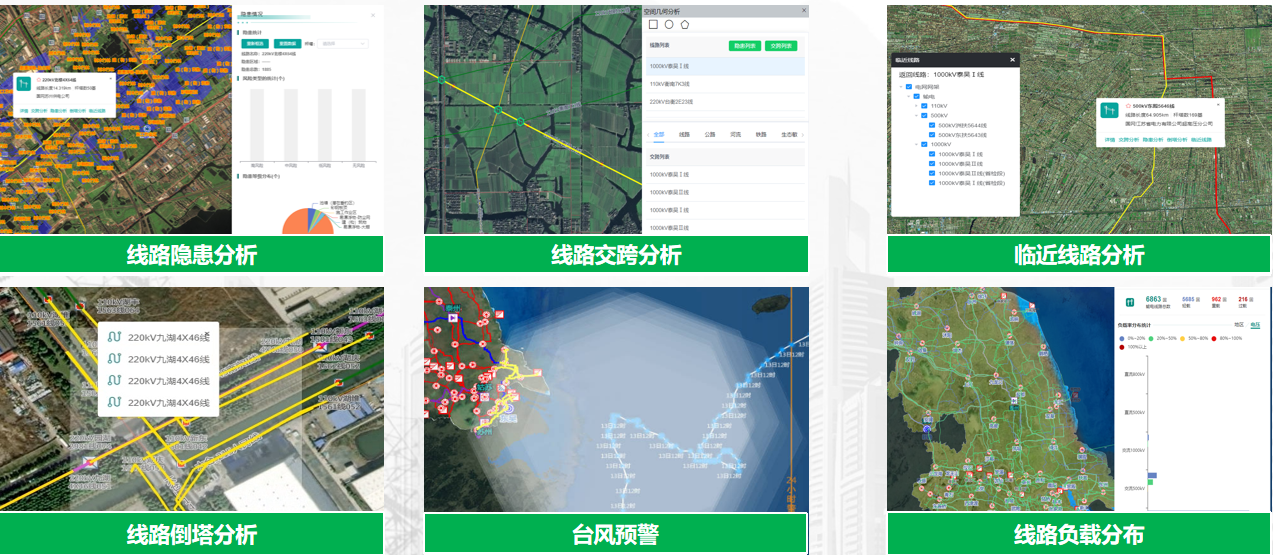Uncheck the 500kV东获5643线 checkbox
The image size is (1273, 555).
click(932, 135)
